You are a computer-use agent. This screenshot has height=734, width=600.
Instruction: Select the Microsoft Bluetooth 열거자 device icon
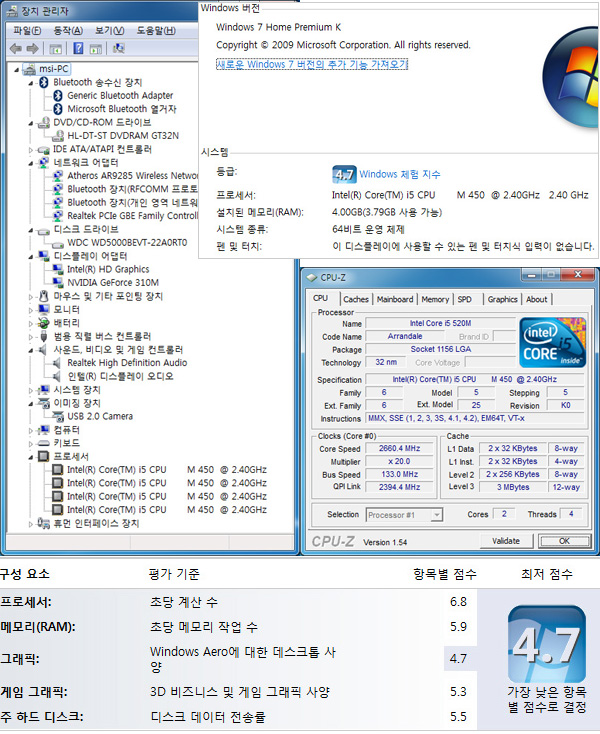click(x=58, y=109)
